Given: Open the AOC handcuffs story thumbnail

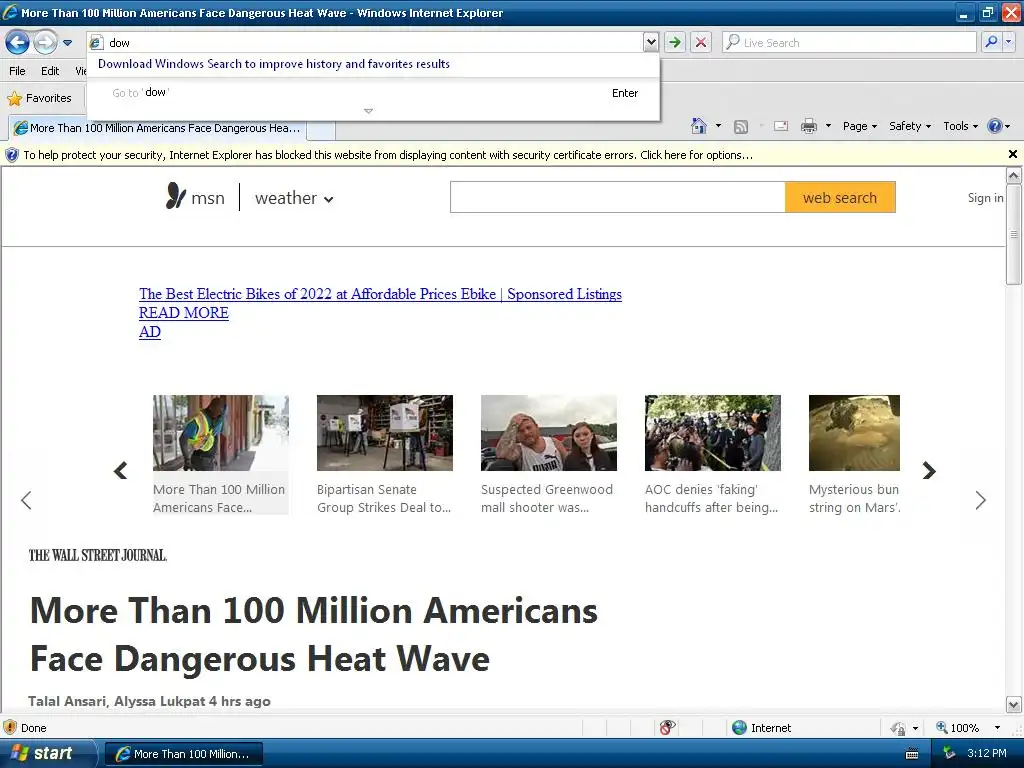Looking at the screenshot, I should [x=712, y=432].
